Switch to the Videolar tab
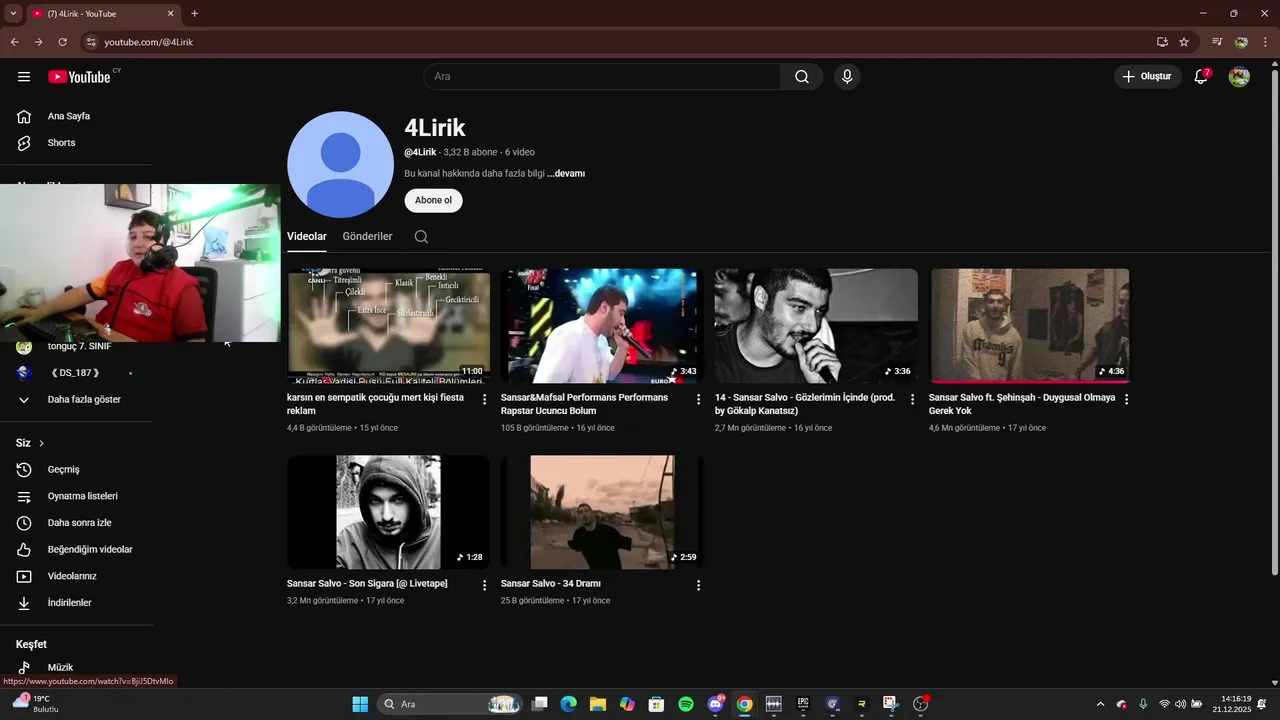 point(307,237)
